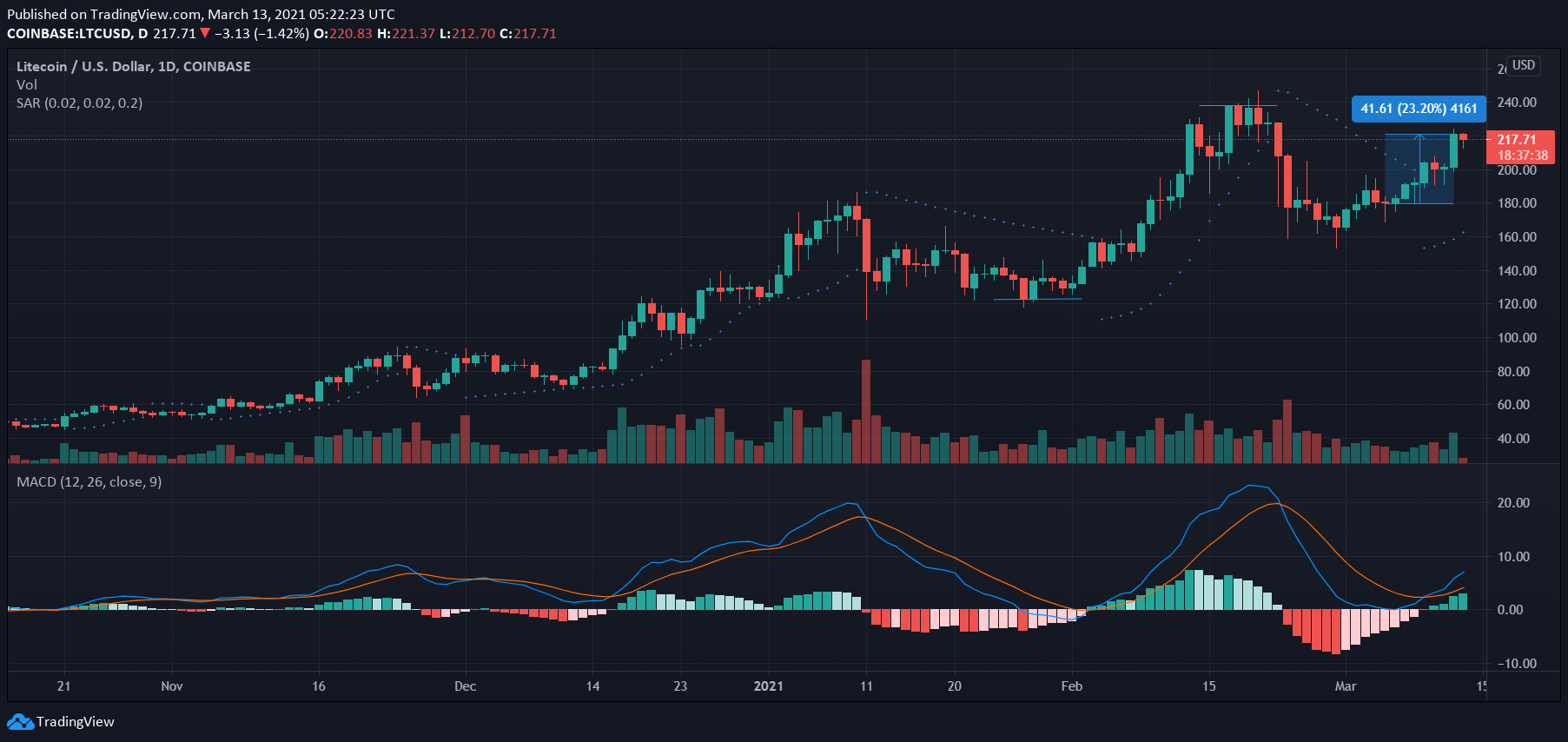Click the open price value O:220.83

pyautogui.click(x=343, y=34)
